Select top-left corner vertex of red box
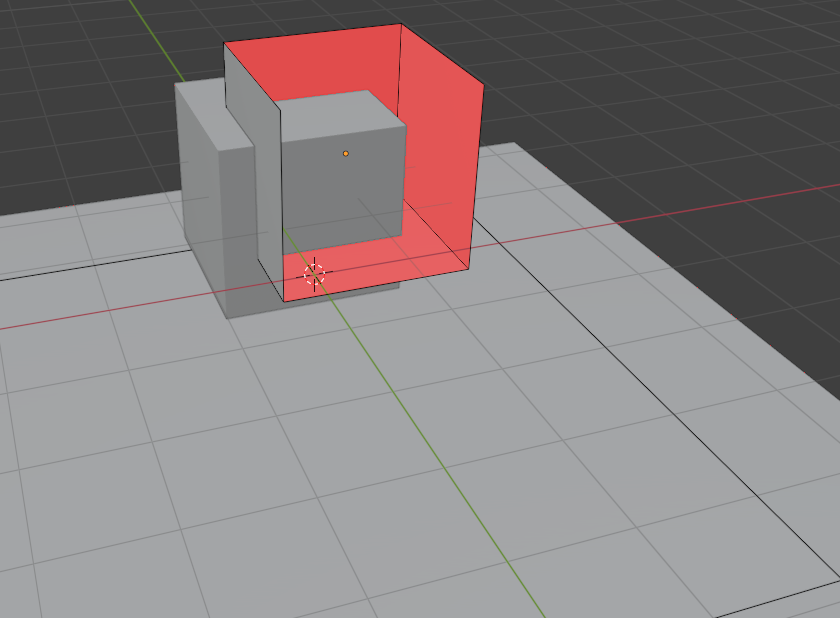This screenshot has width=840, height=618. pos(224,43)
